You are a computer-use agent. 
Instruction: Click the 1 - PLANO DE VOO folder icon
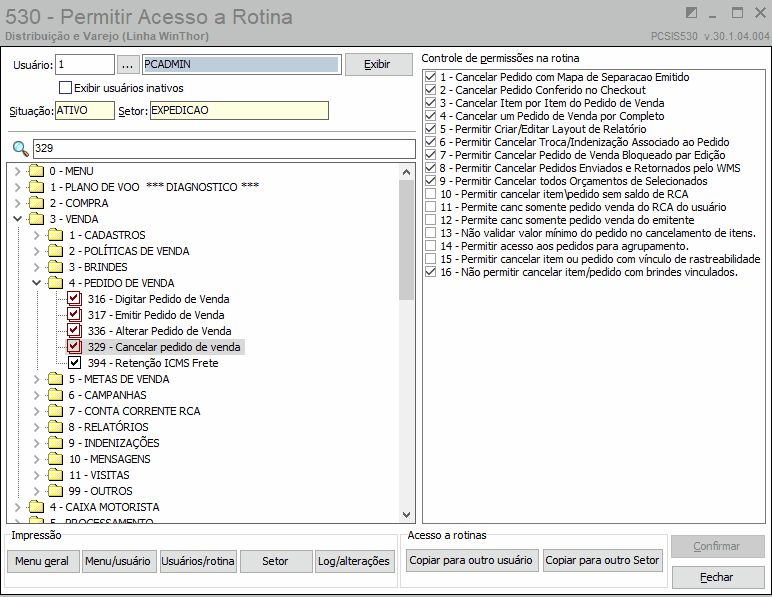36,187
